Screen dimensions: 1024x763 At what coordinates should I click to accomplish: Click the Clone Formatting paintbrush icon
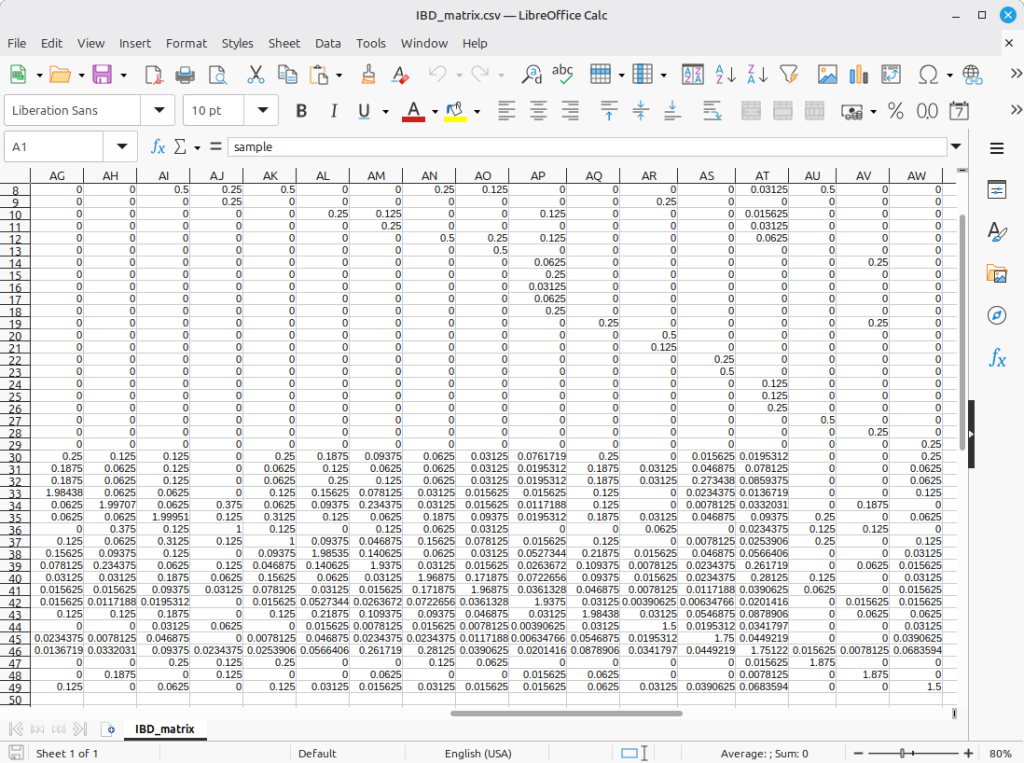pos(368,75)
